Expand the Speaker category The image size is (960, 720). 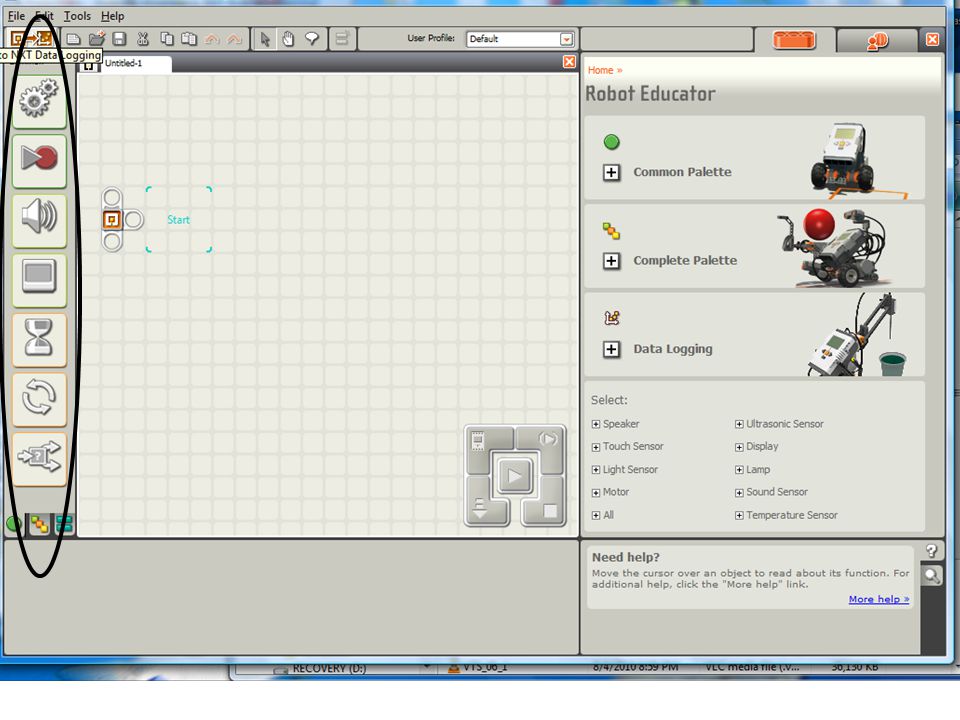596,424
